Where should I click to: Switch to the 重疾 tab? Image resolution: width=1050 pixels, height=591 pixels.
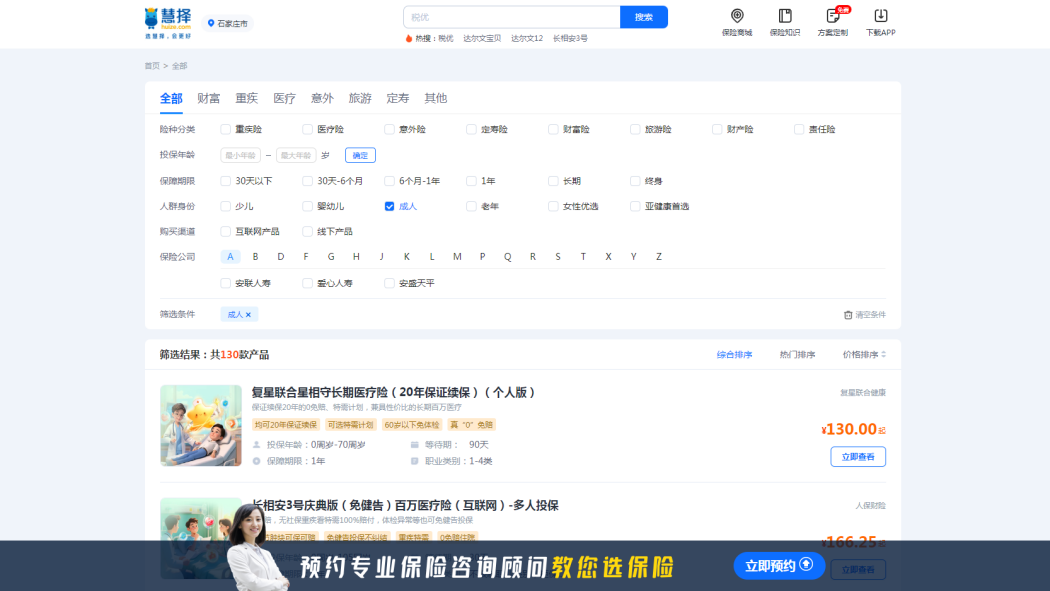pyautogui.click(x=246, y=98)
